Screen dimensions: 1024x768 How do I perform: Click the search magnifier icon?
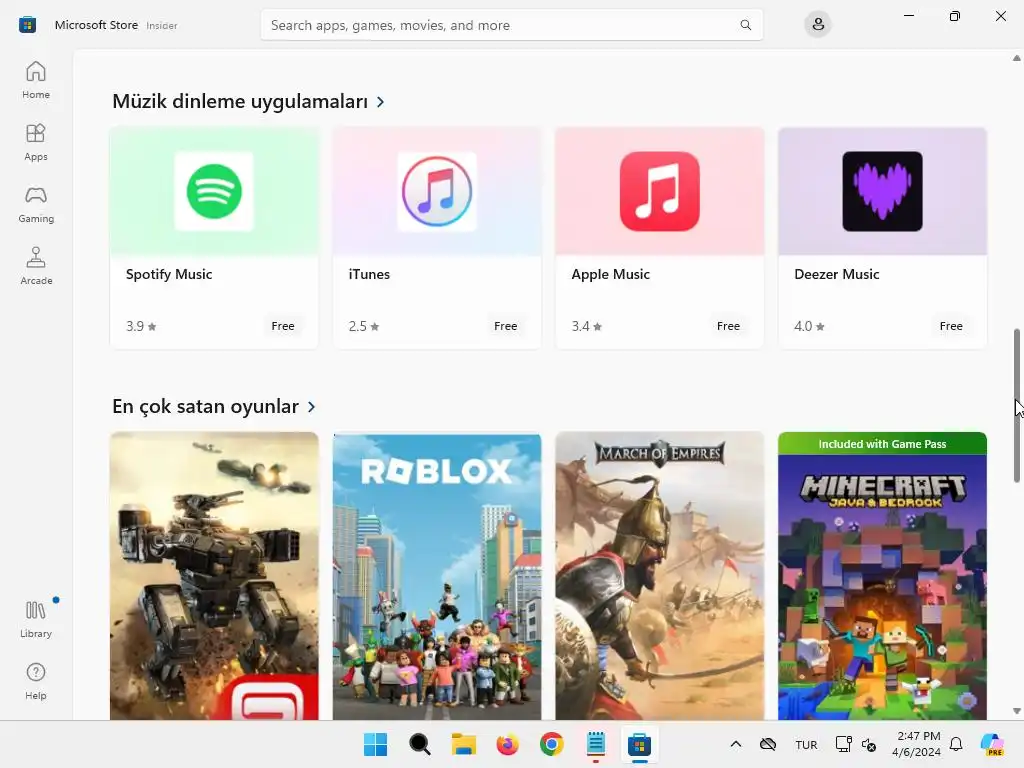coord(745,25)
